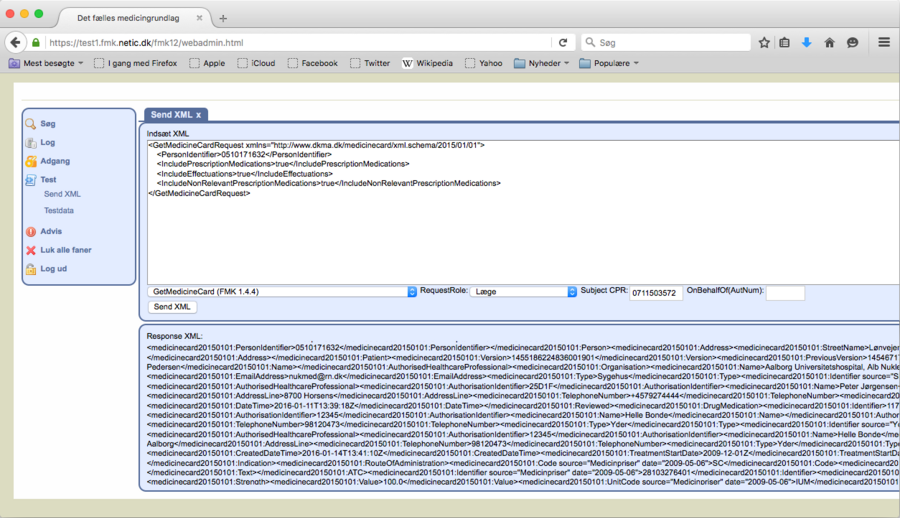
Task: Click the Advis warning icon
Action: 31,231
